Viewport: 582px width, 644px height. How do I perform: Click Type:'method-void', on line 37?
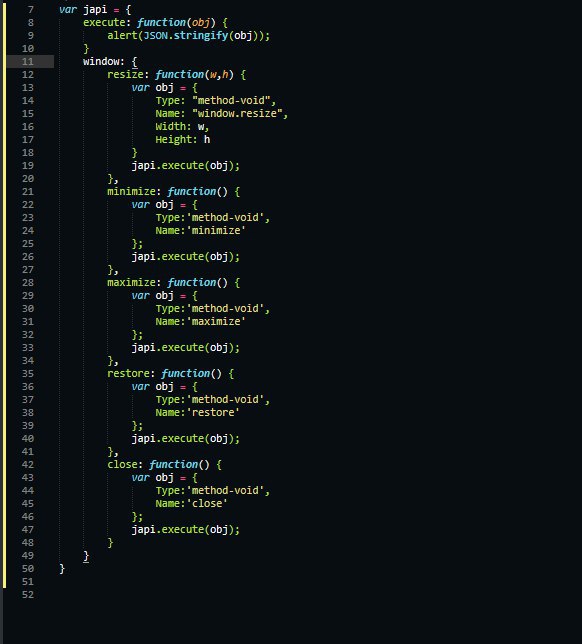(213, 400)
